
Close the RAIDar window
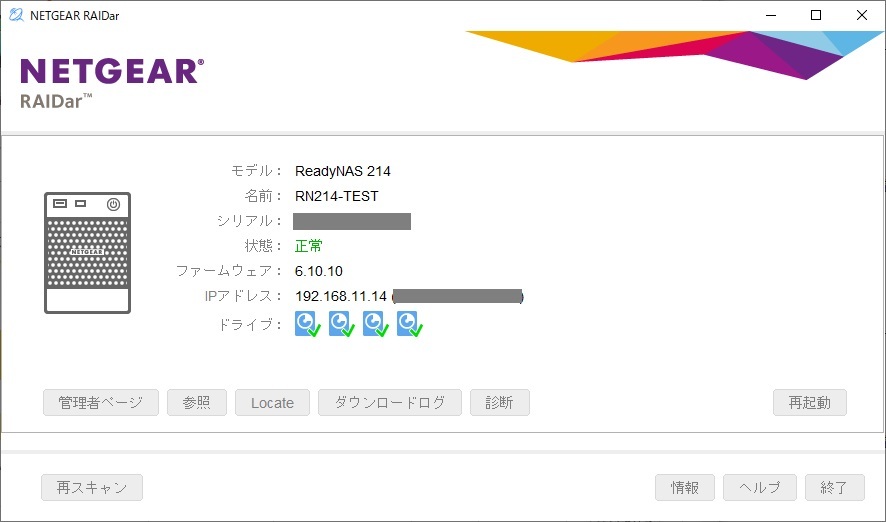(x=862, y=15)
